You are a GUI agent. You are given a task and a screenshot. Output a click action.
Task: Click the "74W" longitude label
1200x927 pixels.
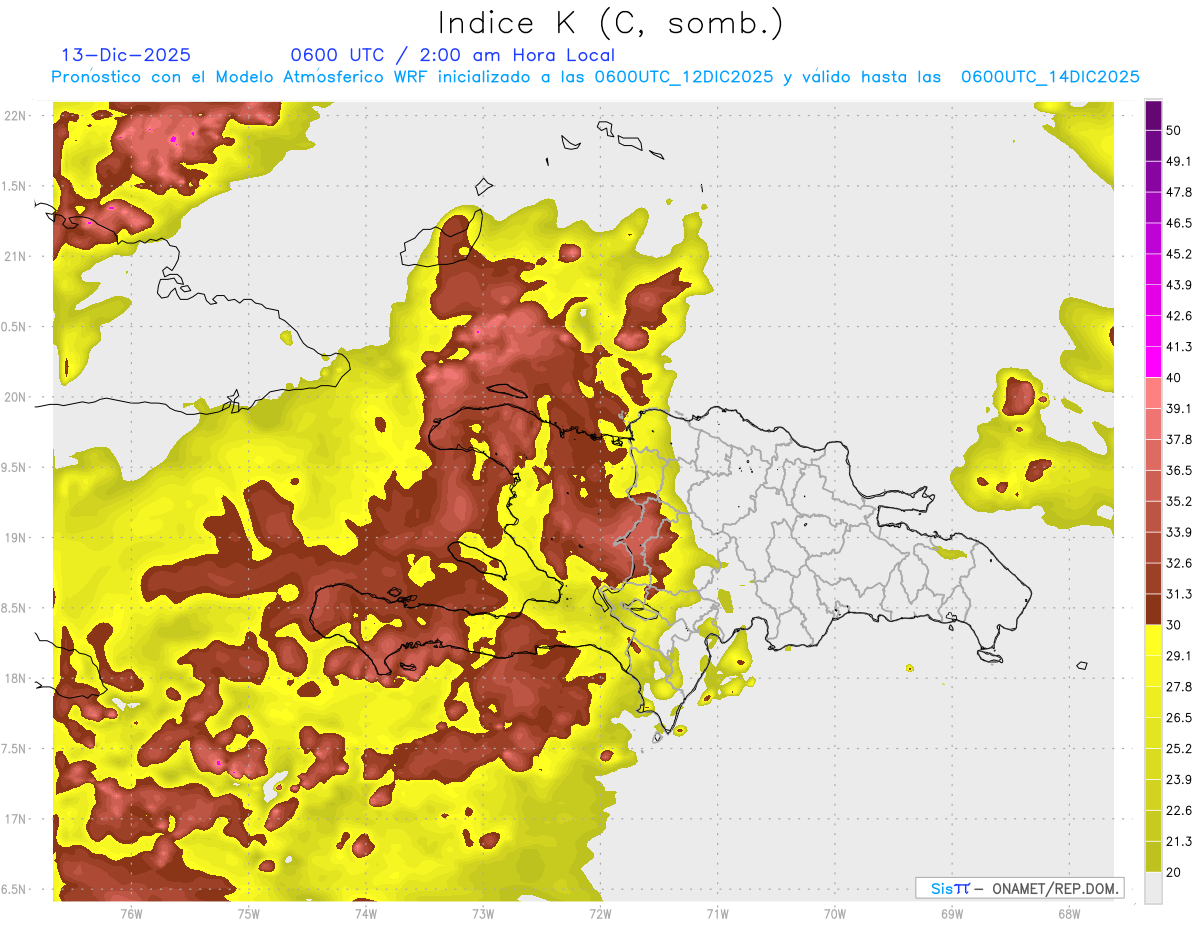point(366,913)
